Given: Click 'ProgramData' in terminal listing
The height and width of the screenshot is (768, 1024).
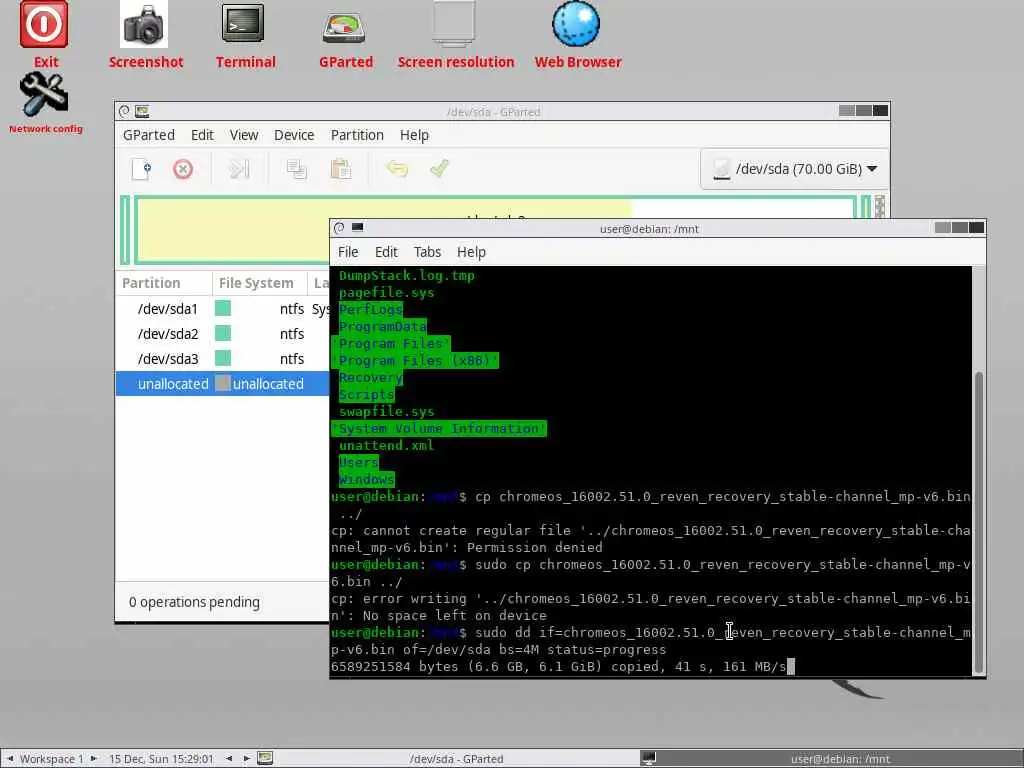Looking at the screenshot, I should 383,327.
